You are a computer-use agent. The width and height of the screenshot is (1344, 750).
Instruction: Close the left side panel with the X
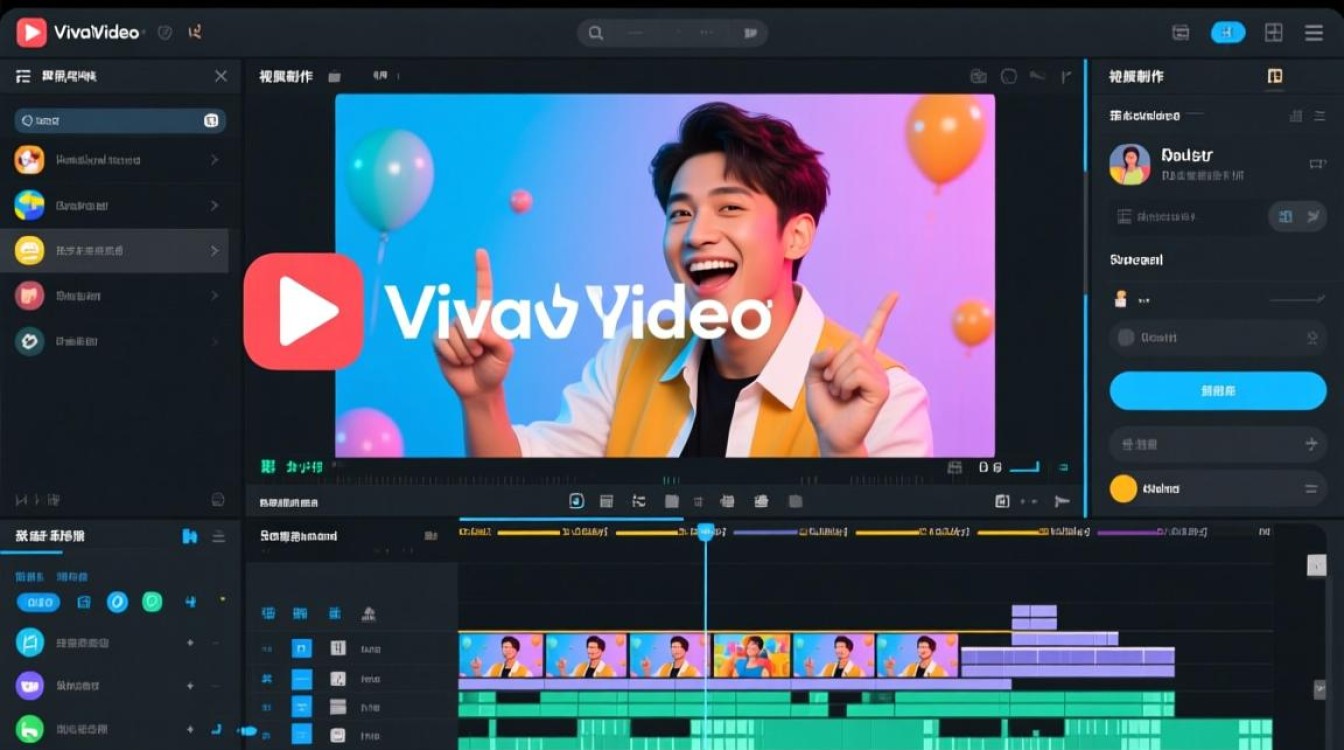(221, 76)
